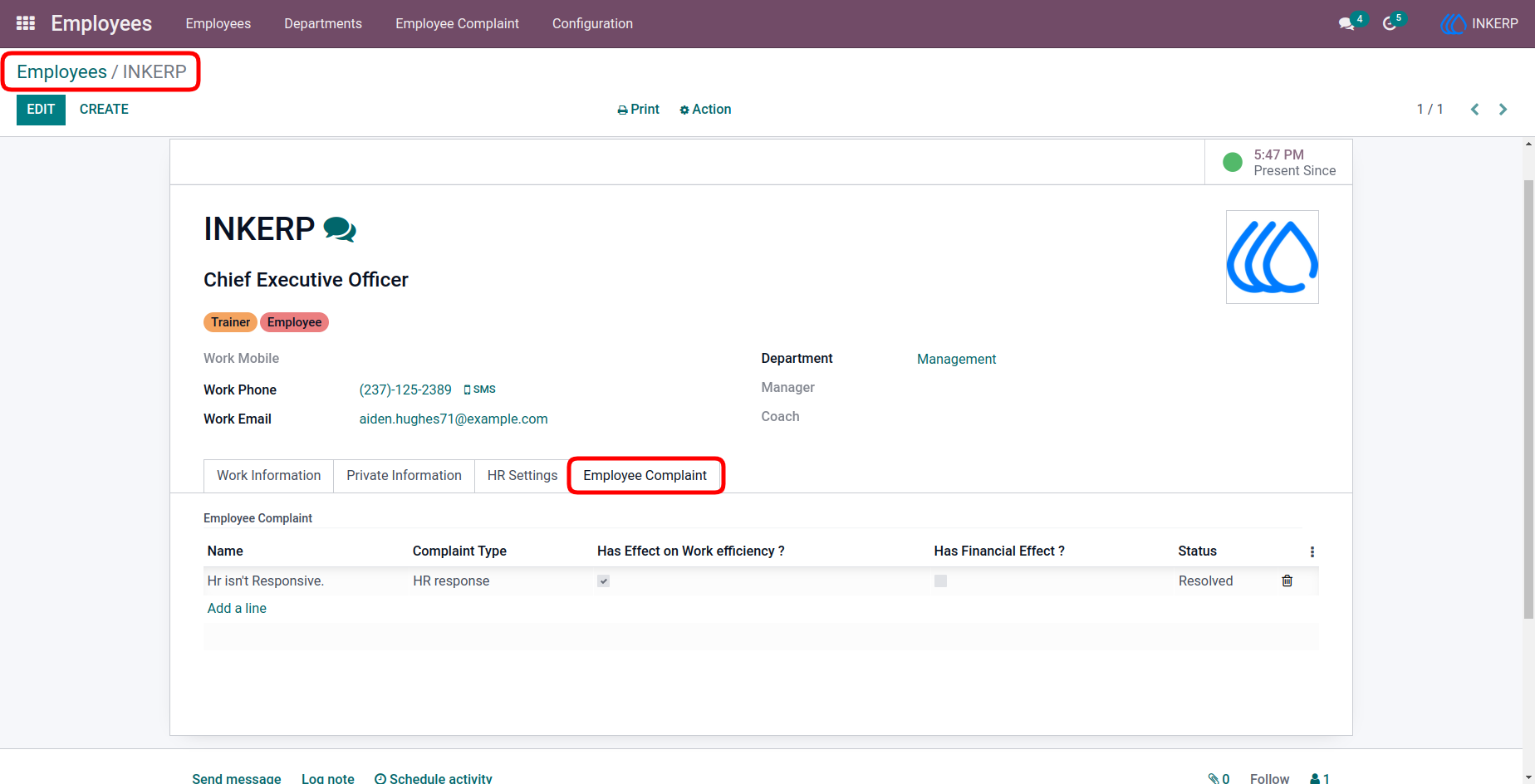Click the SMS icon next to work phone
Viewport: 1535px width, 784px height.
(x=479, y=390)
